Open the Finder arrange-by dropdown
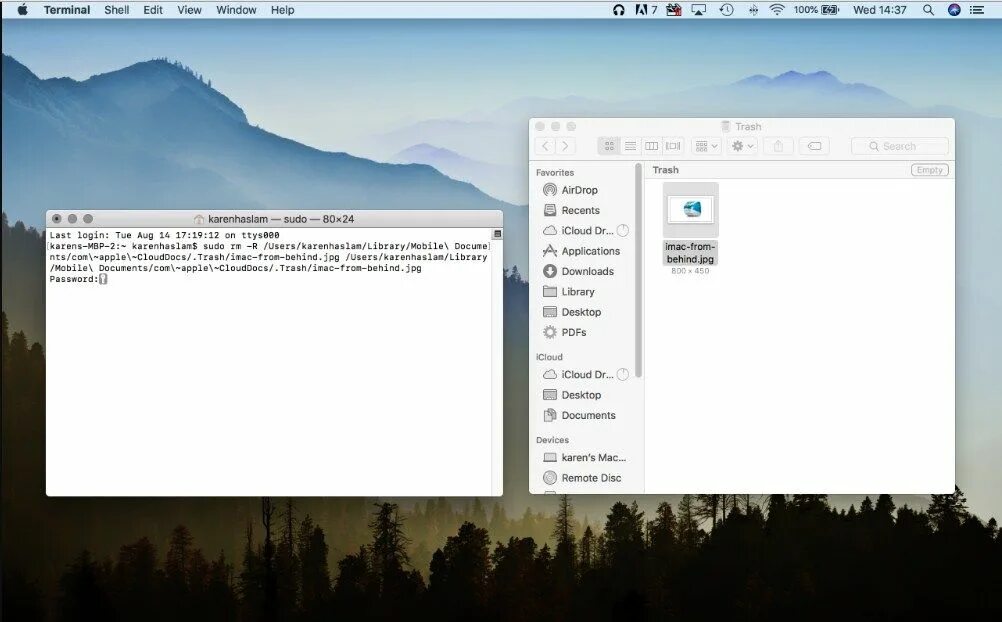Screen dimensions: 1002x622 706,146
